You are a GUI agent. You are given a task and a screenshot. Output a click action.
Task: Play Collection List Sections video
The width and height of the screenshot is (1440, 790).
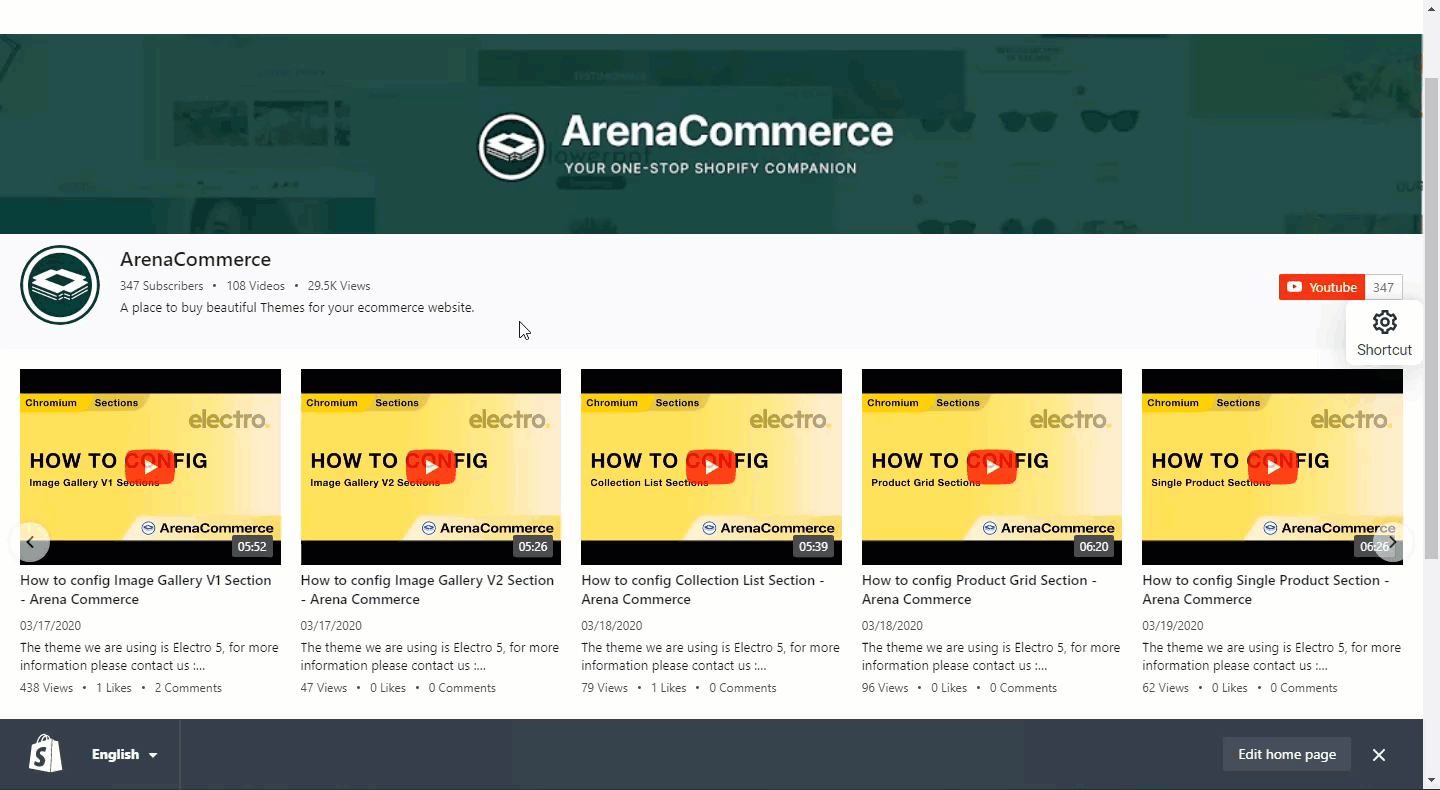coord(711,466)
